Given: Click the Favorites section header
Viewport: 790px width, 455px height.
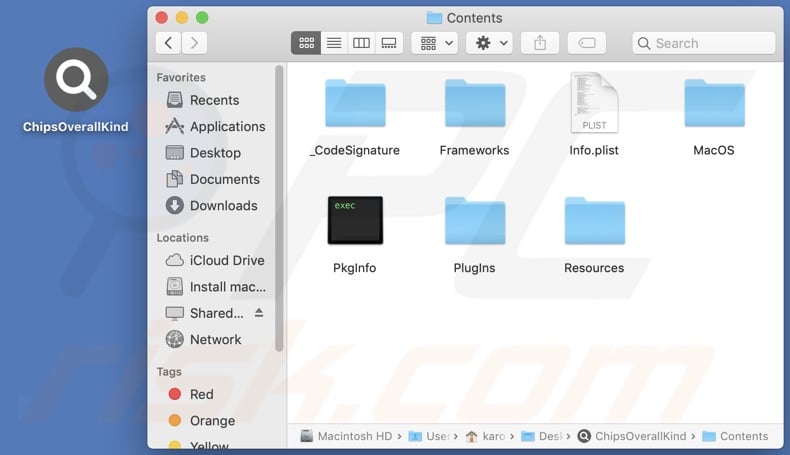Looking at the screenshot, I should [181, 78].
